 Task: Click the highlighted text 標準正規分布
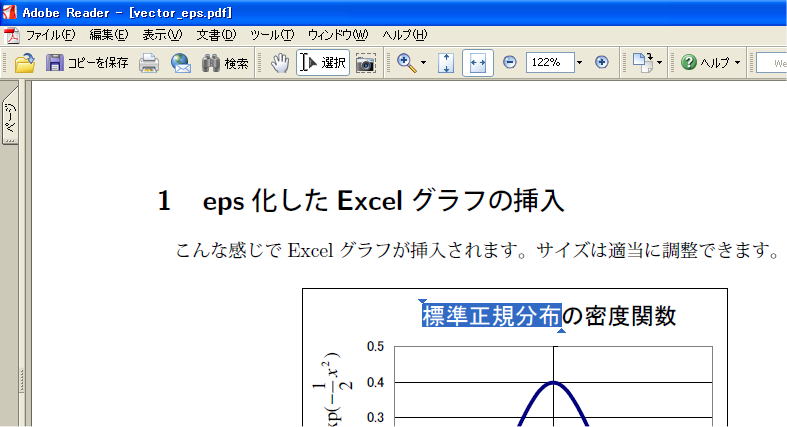pos(491,316)
